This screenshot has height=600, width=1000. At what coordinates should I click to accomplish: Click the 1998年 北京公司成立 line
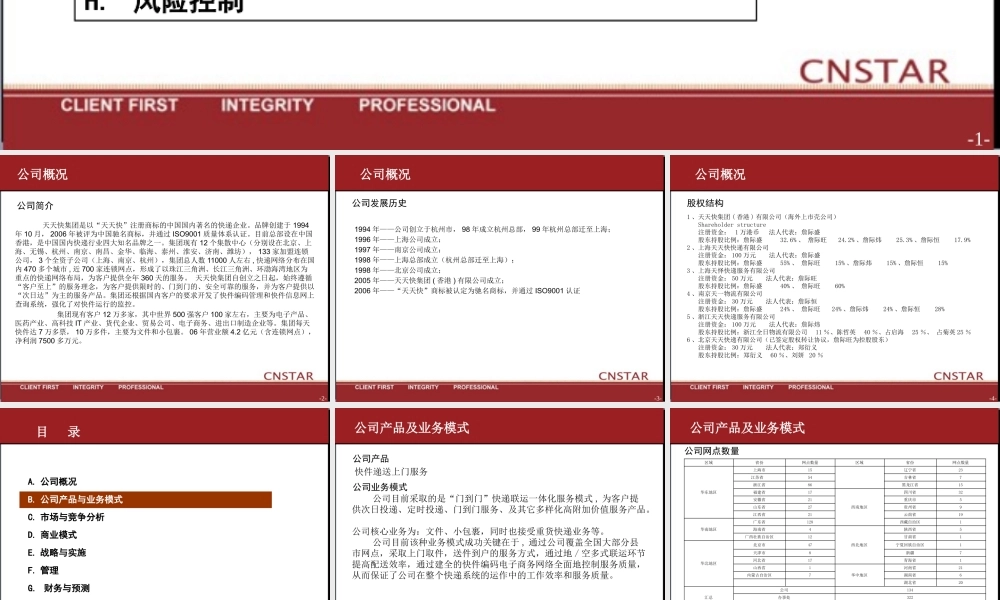pos(397,270)
